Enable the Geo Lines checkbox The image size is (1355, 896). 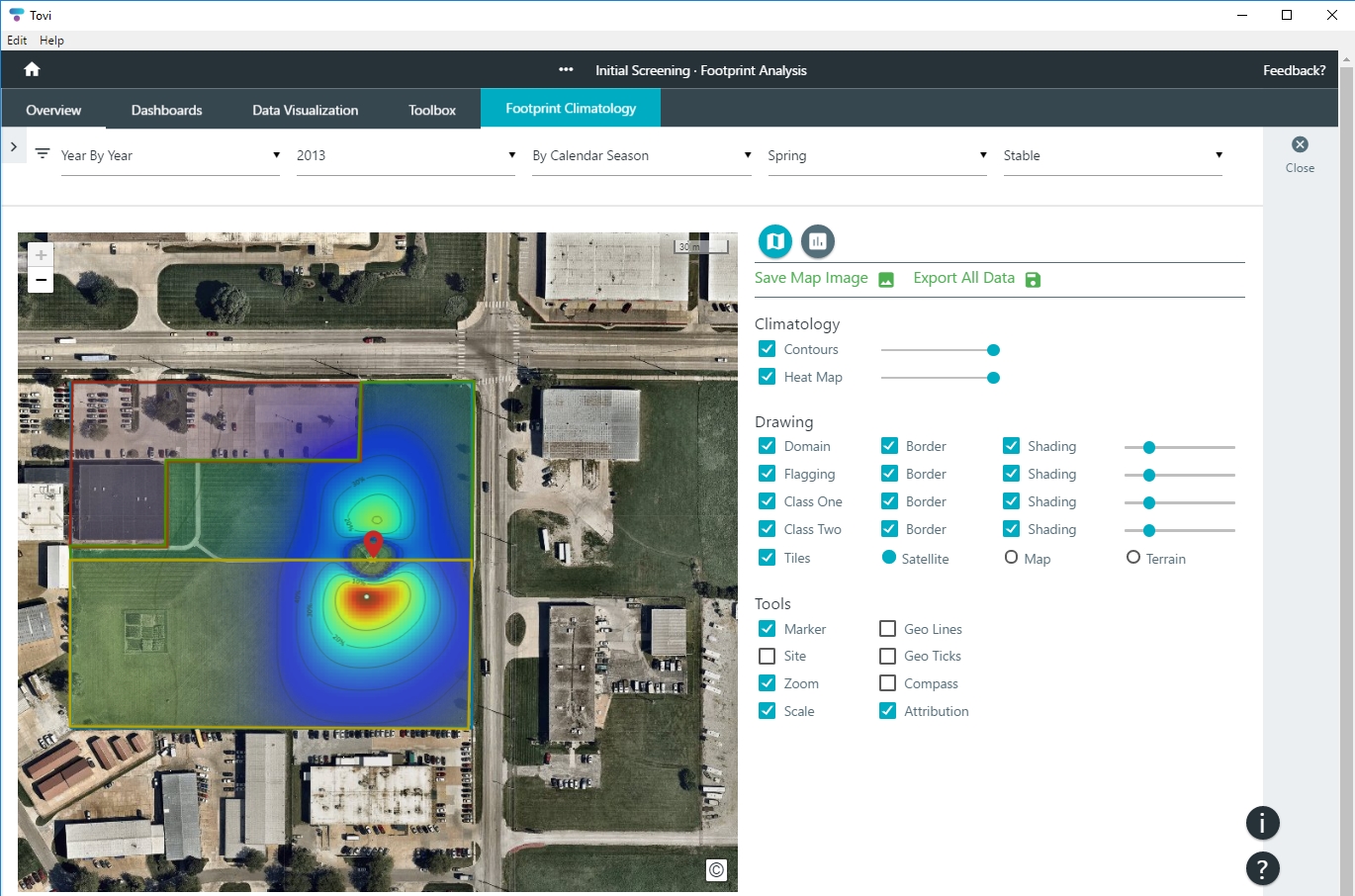point(887,629)
